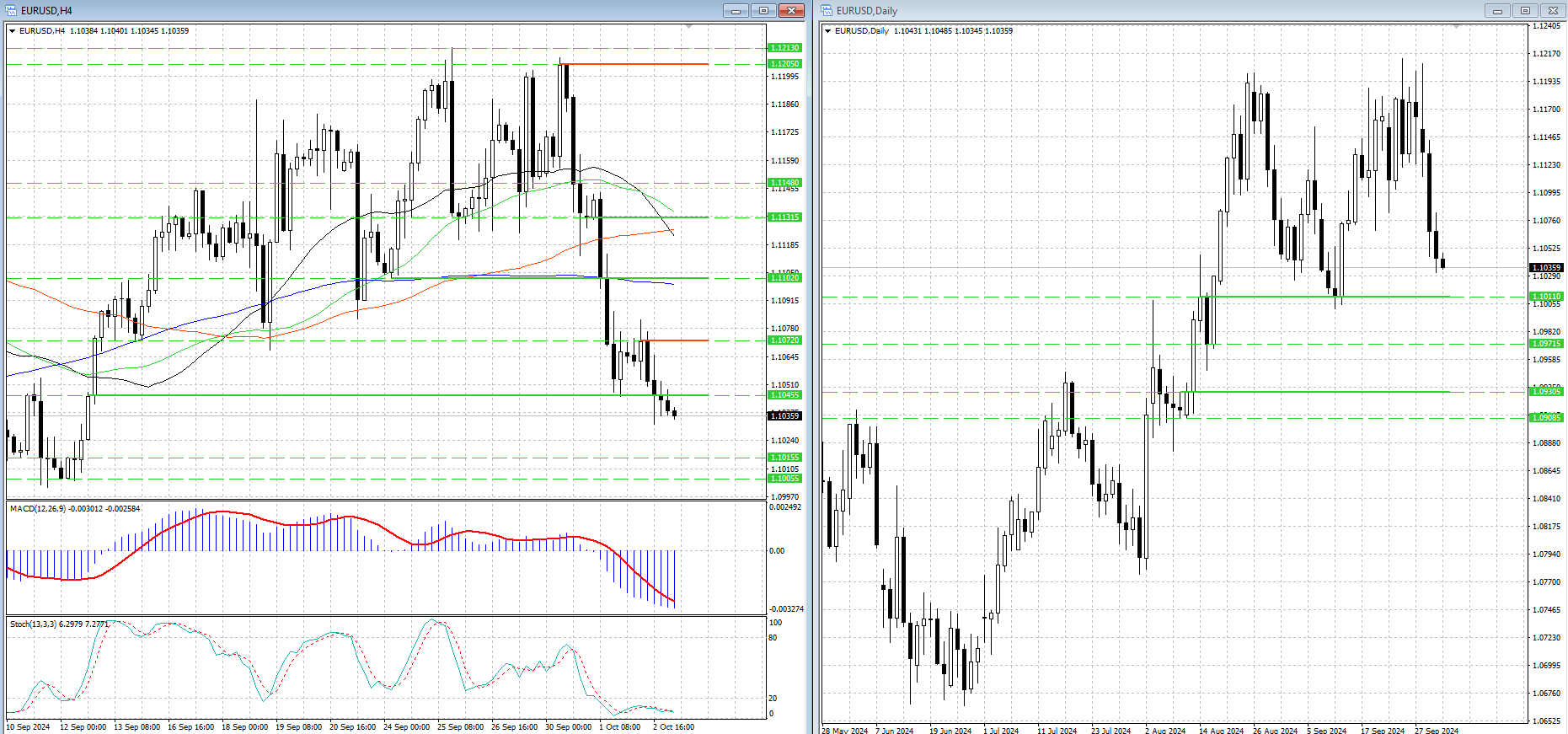Maximize the EURUSD,Daily chart window
The image size is (1568, 734).
point(1525,11)
